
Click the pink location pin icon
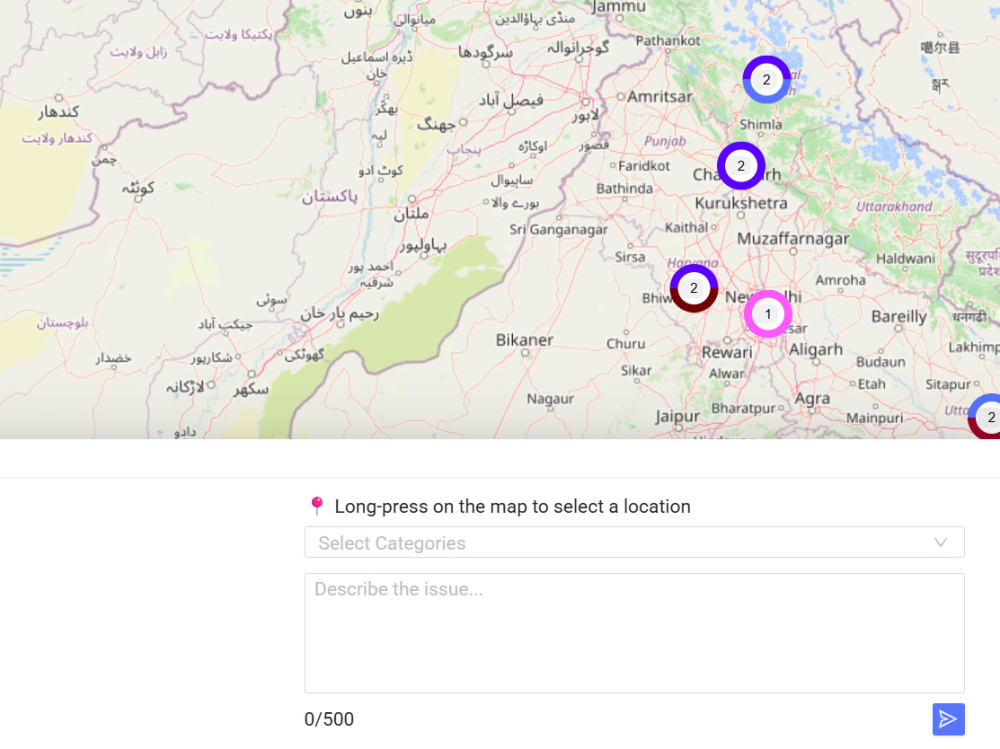pyautogui.click(x=316, y=506)
